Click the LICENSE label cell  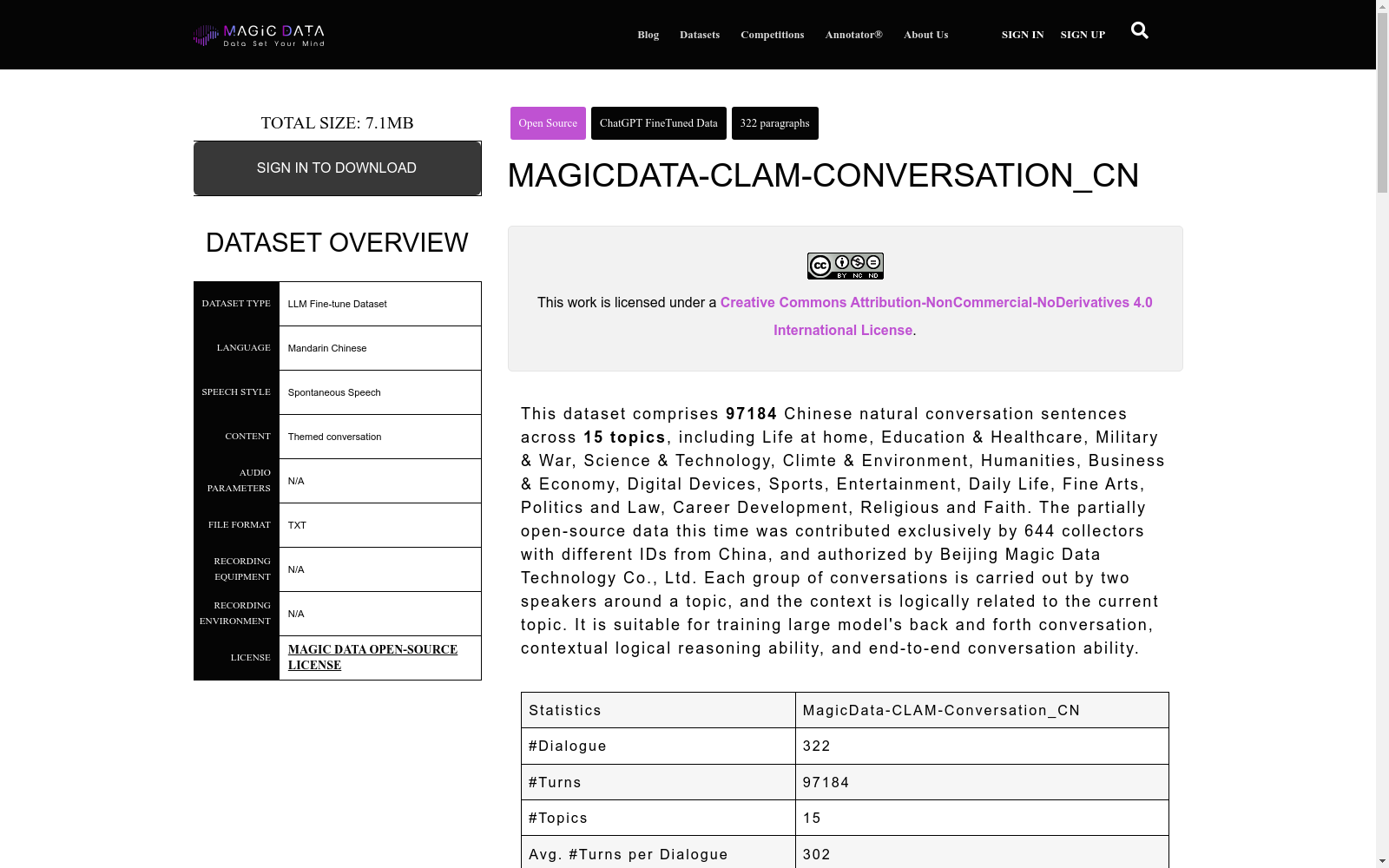(x=236, y=658)
